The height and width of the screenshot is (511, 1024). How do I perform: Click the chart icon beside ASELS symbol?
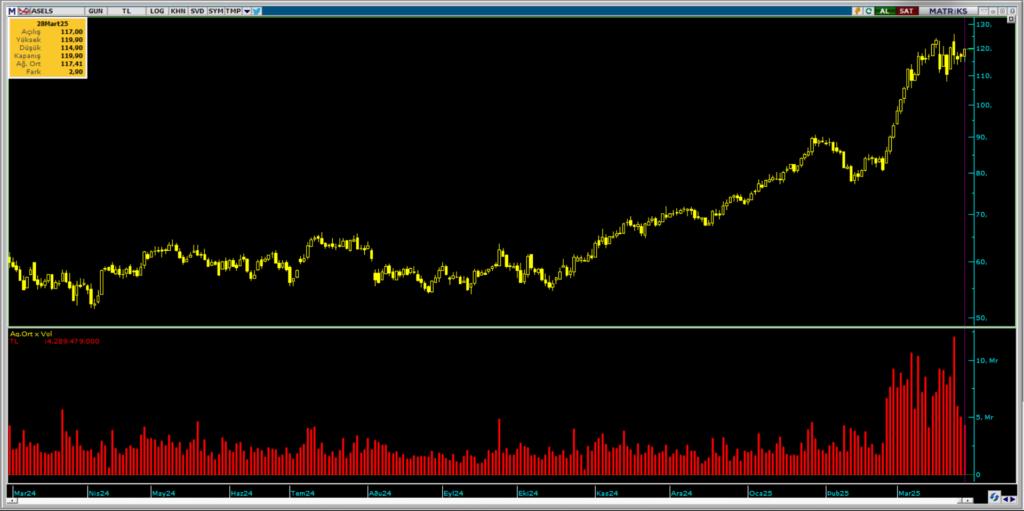(x=25, y=10)
